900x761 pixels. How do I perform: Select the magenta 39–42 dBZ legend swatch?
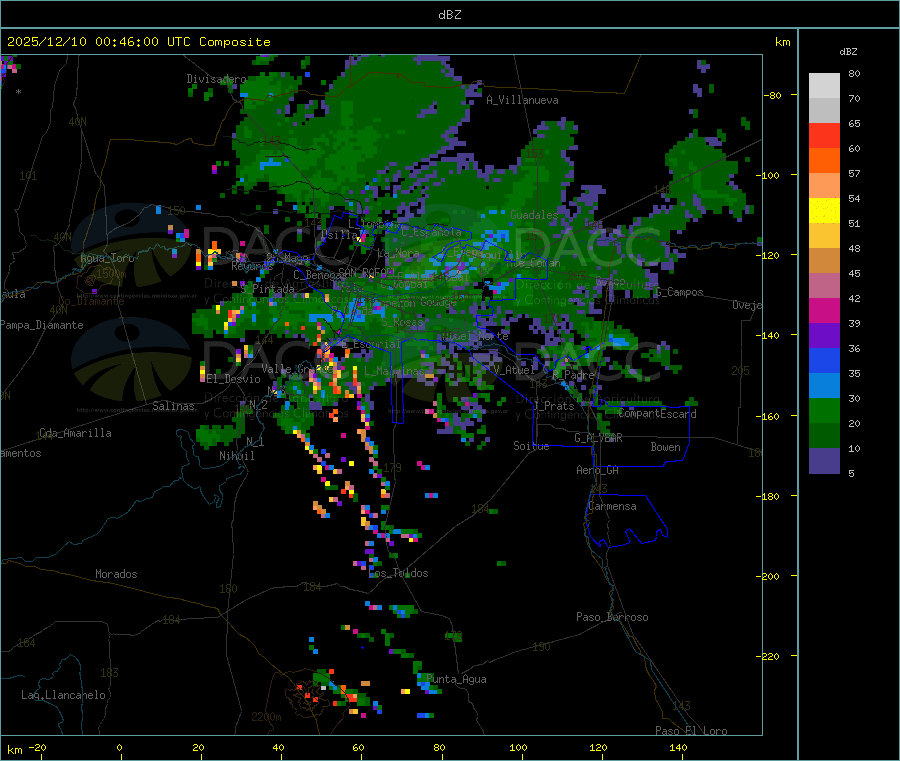click(824, 310)
